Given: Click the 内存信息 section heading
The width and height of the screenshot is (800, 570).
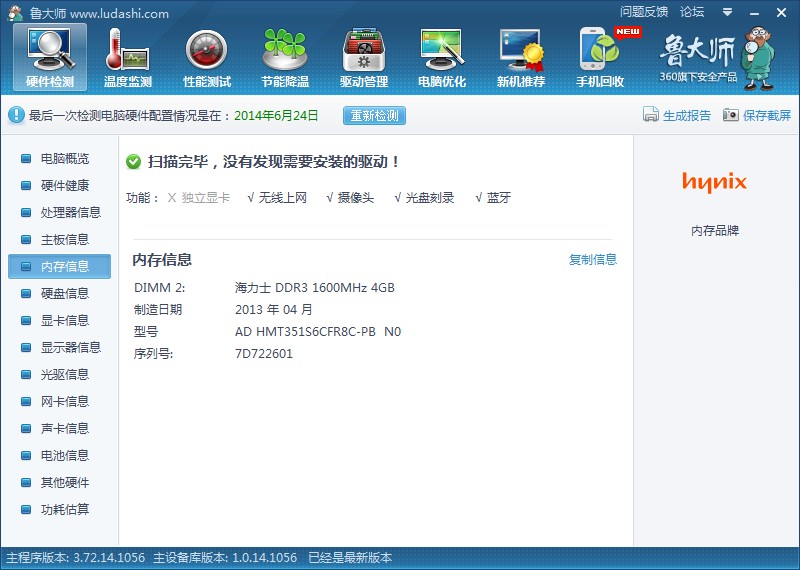Looking at the screenshot, I should (162, 260).
